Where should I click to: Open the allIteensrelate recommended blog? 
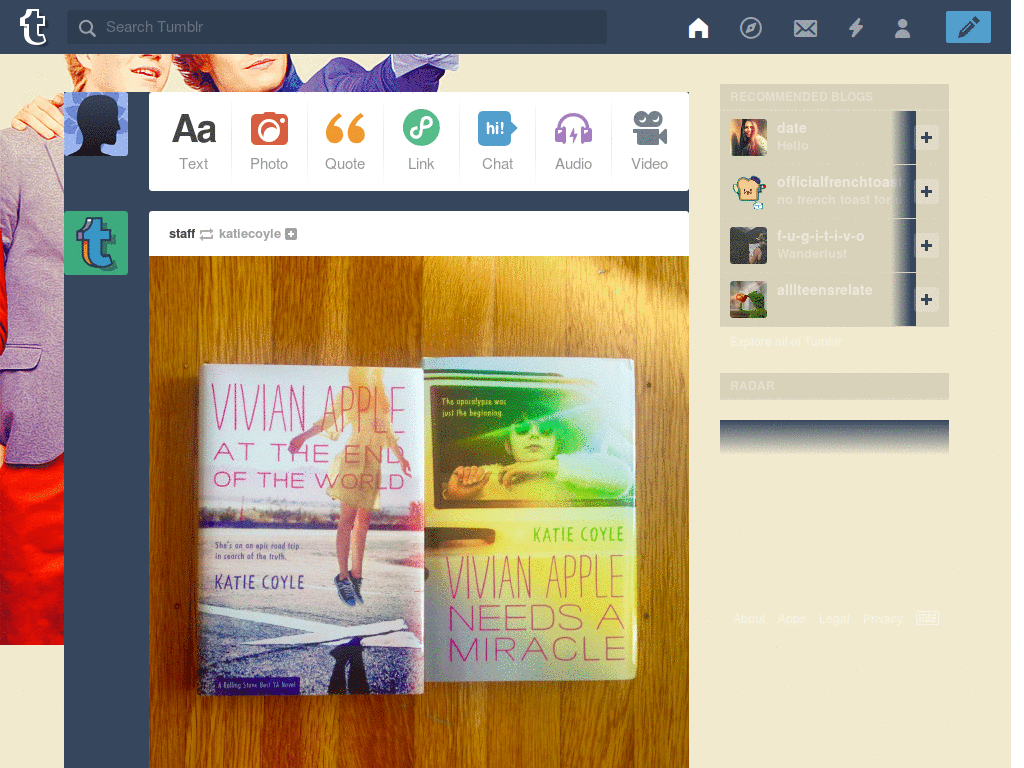click(x=824, y=290)
